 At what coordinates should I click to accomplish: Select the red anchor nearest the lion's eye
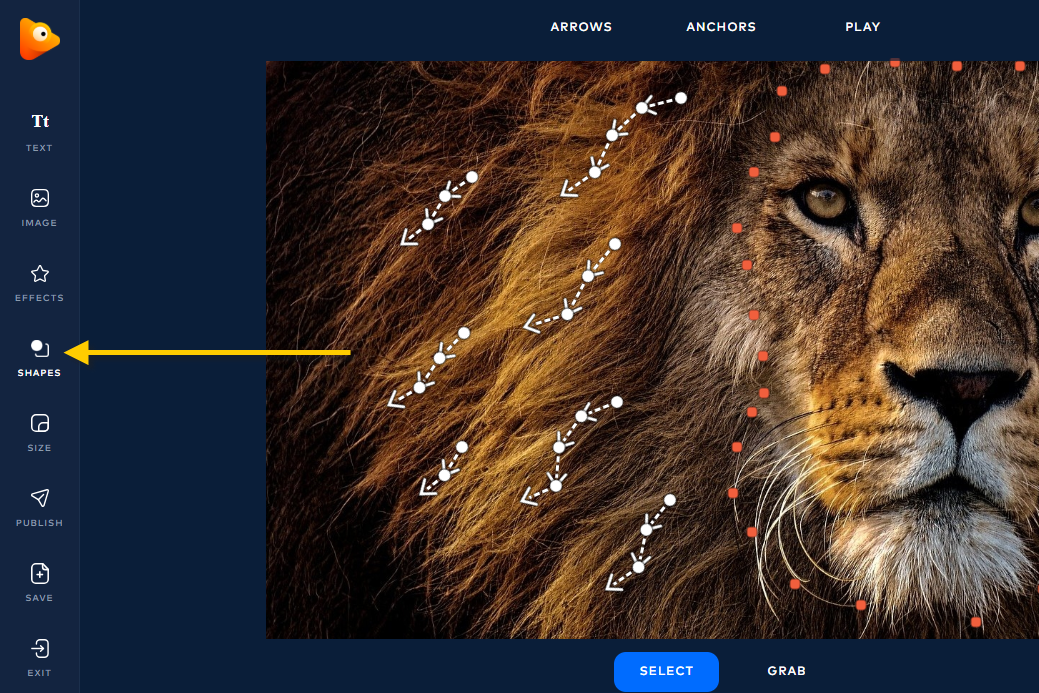(754, 172)
